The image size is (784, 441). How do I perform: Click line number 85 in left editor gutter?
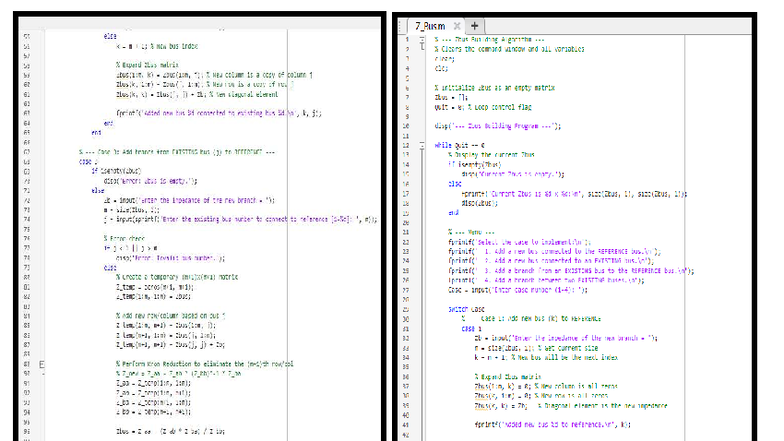[x=26, y=326]
